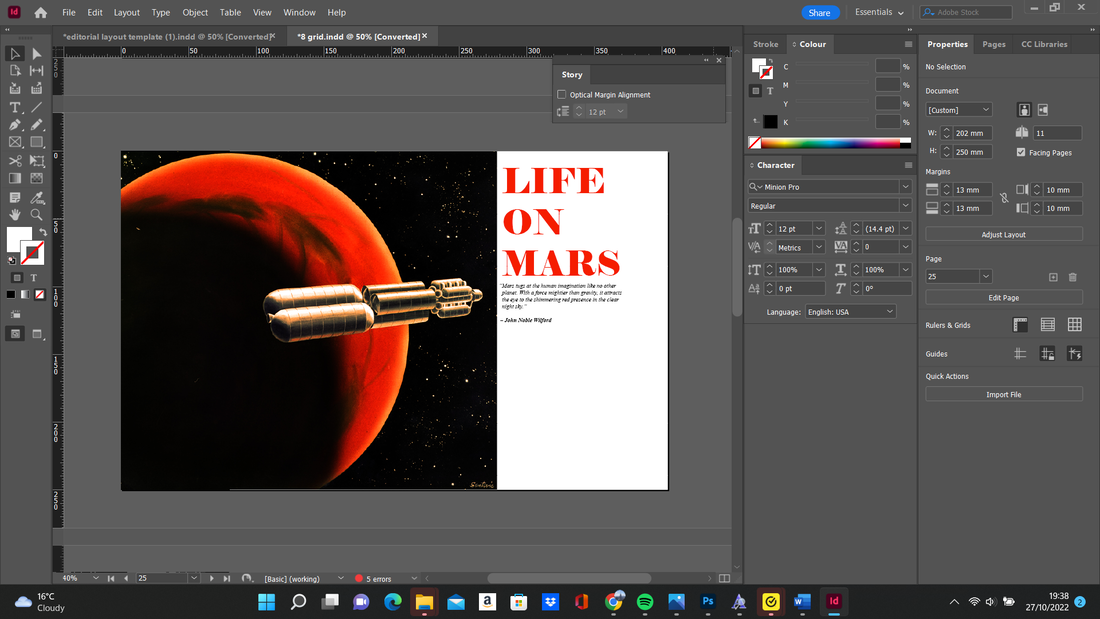Apply None swatch button in toolbox
Viewport: 1100px width, 619px height.
(x=40, y=295)
